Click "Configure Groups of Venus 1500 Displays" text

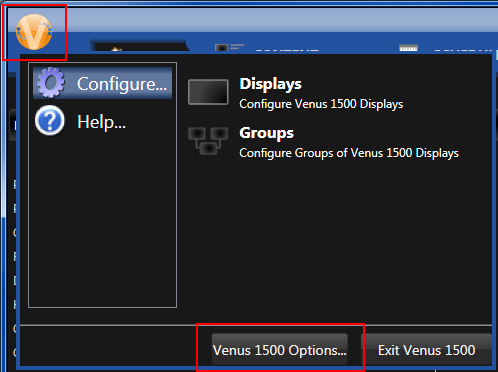click(349, 153)
